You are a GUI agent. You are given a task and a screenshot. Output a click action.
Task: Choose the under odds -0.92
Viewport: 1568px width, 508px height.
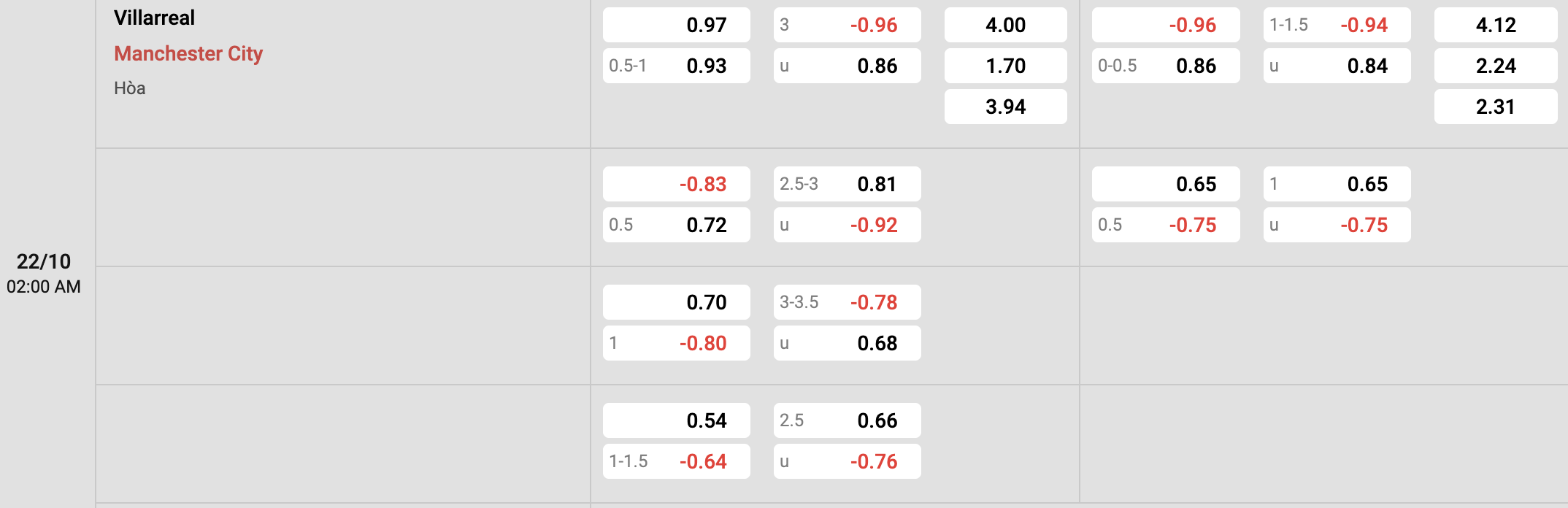847,226
